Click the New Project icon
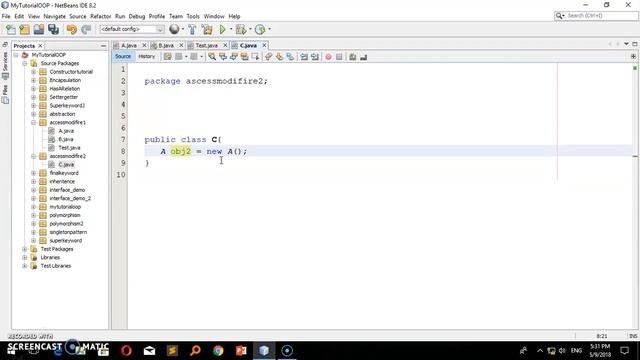This screenshot has height=360, width=640. 24,29
